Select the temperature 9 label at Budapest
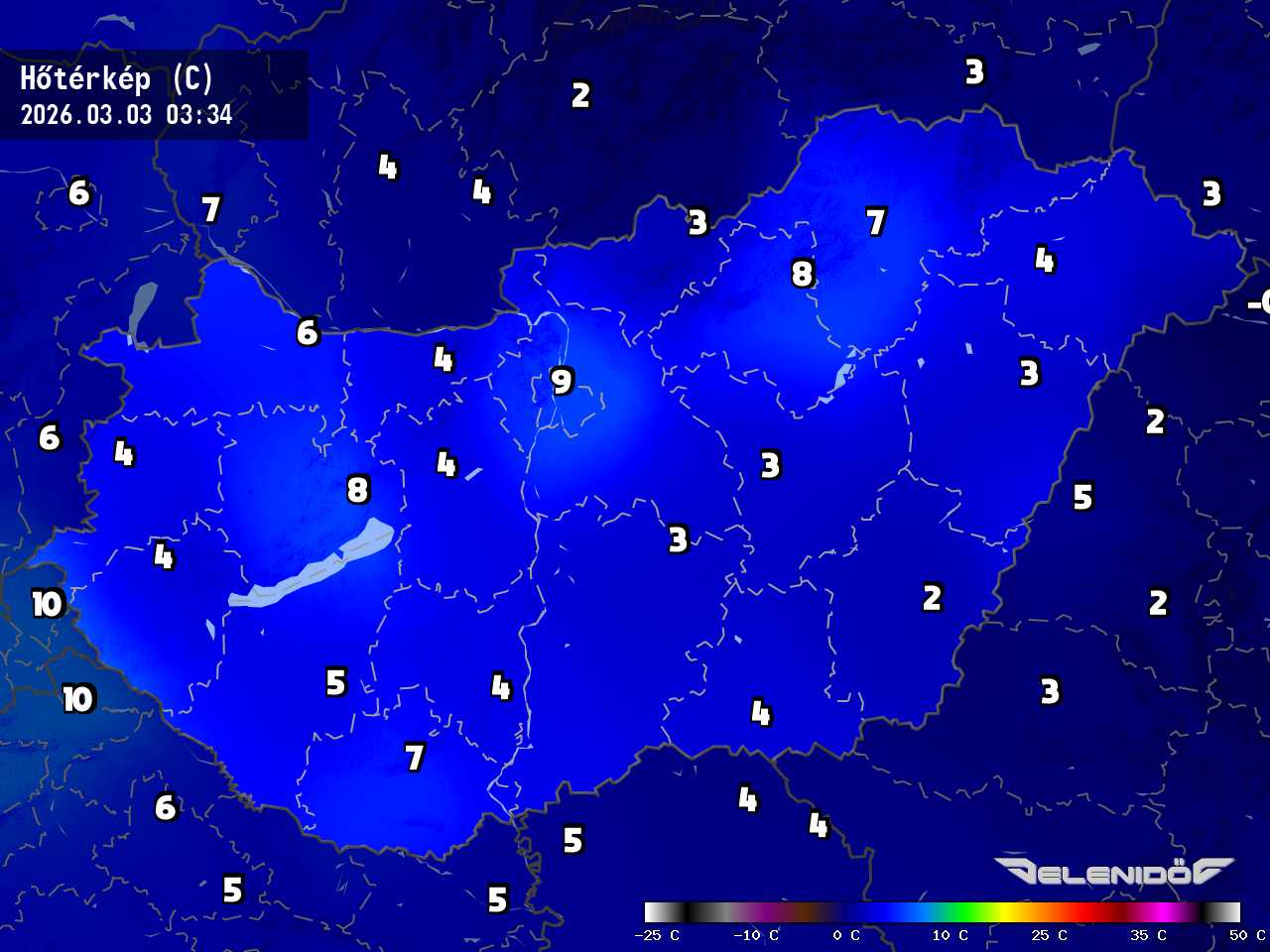 [562, 381]
